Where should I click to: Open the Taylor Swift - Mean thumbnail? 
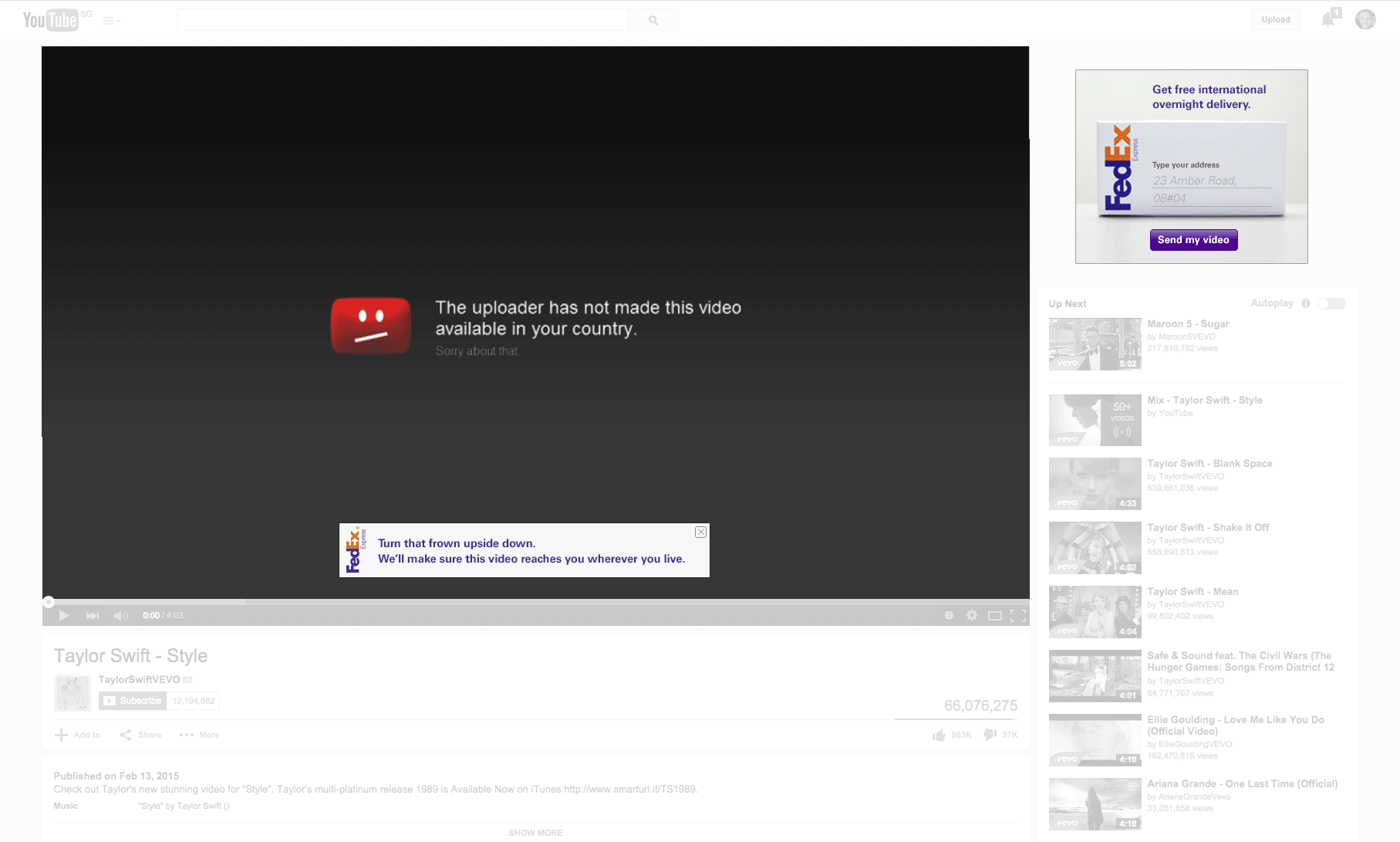click(1095, 612)
